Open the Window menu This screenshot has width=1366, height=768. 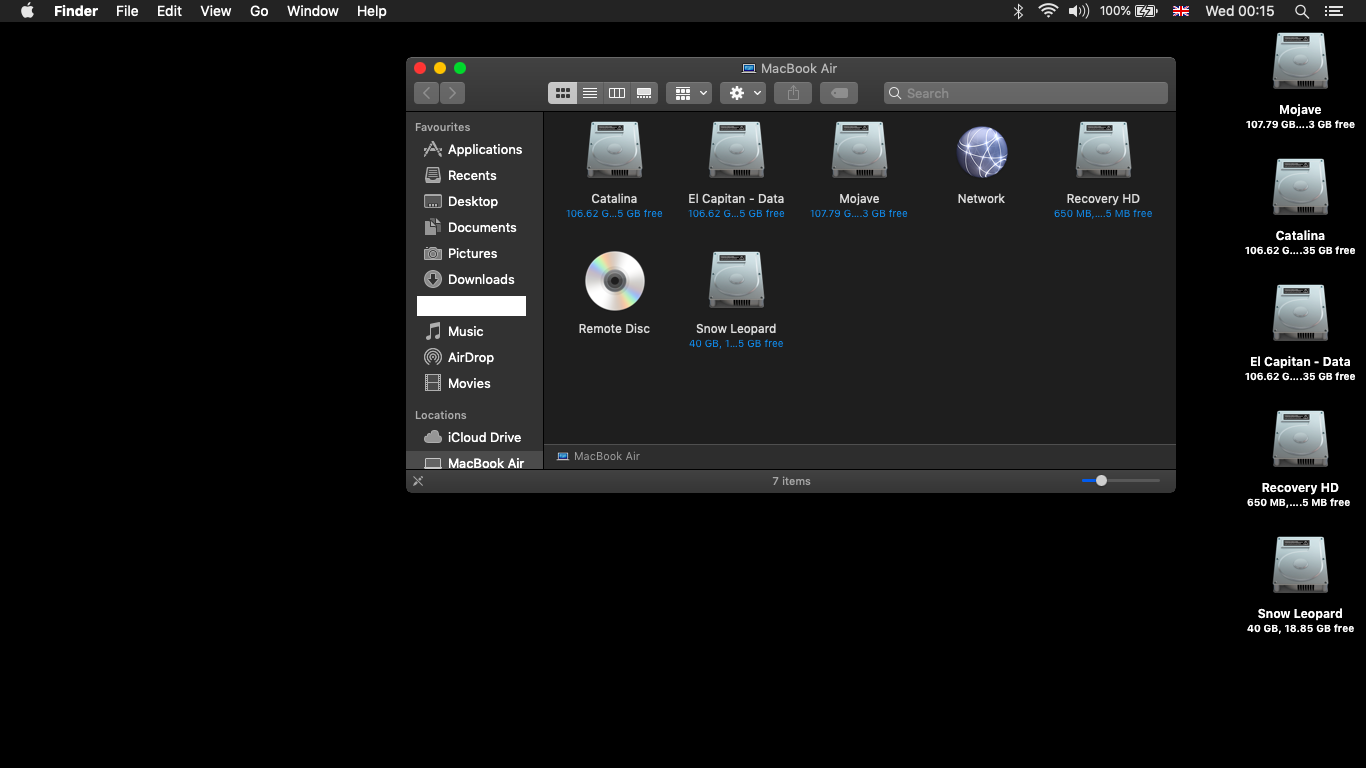coord(313,11)
